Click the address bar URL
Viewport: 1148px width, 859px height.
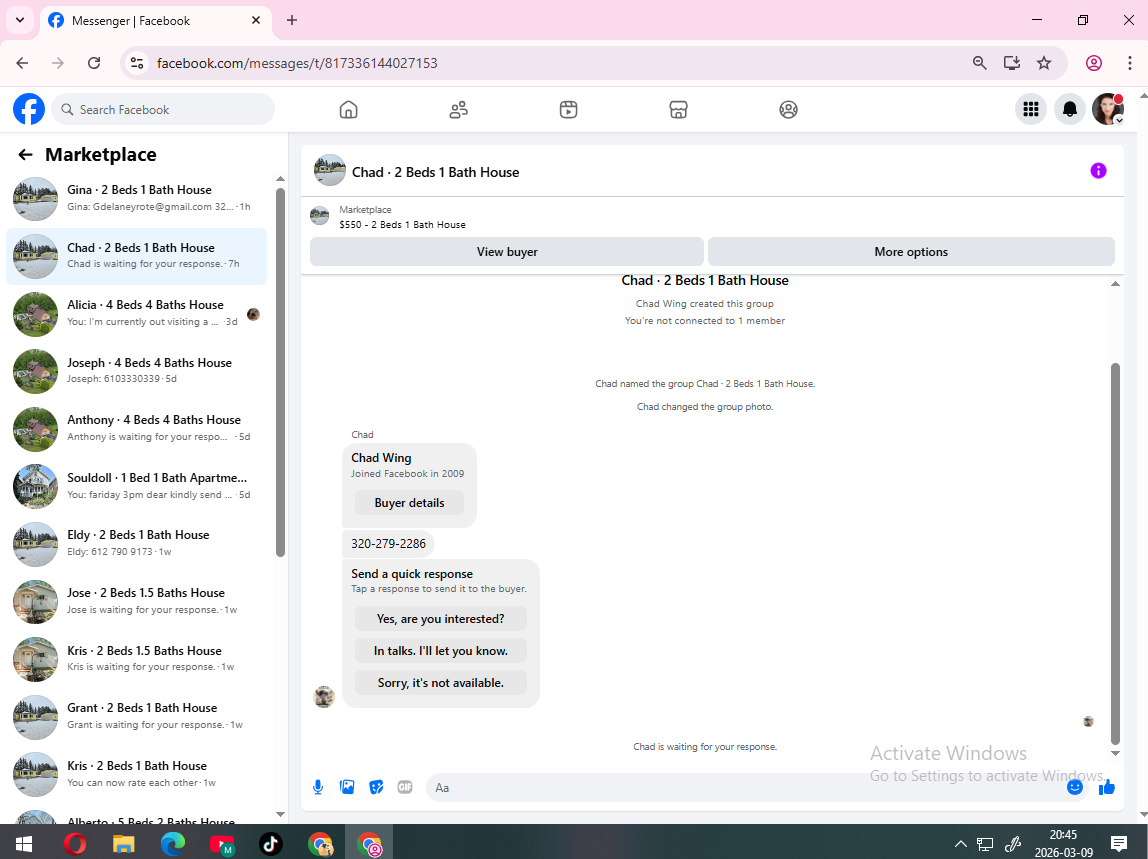pos(297,63)
